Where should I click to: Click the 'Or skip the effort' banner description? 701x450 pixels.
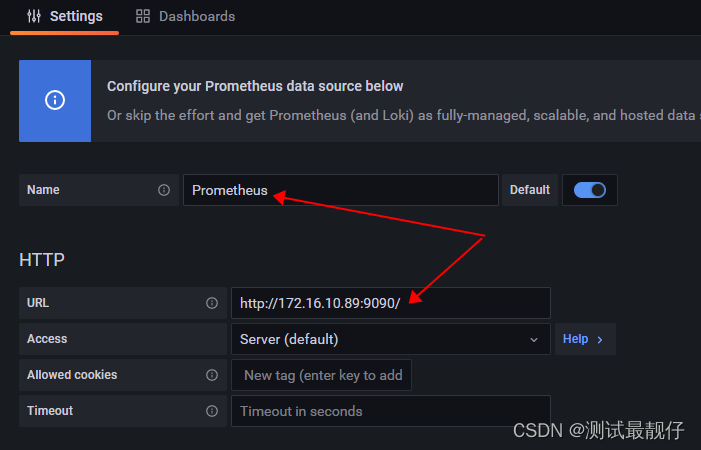404,115
